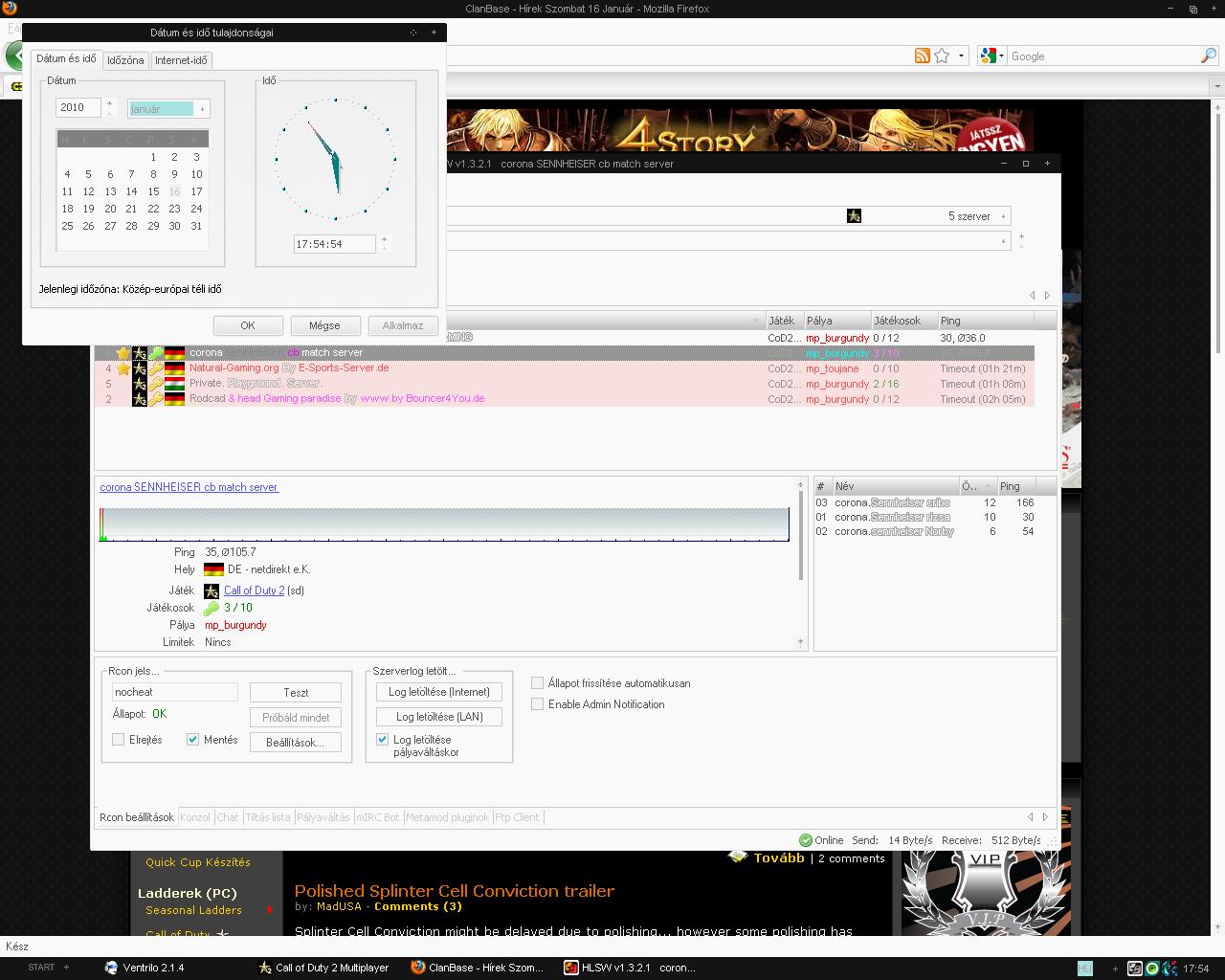
Task: Click the green Online status icon
Action: 805,840
